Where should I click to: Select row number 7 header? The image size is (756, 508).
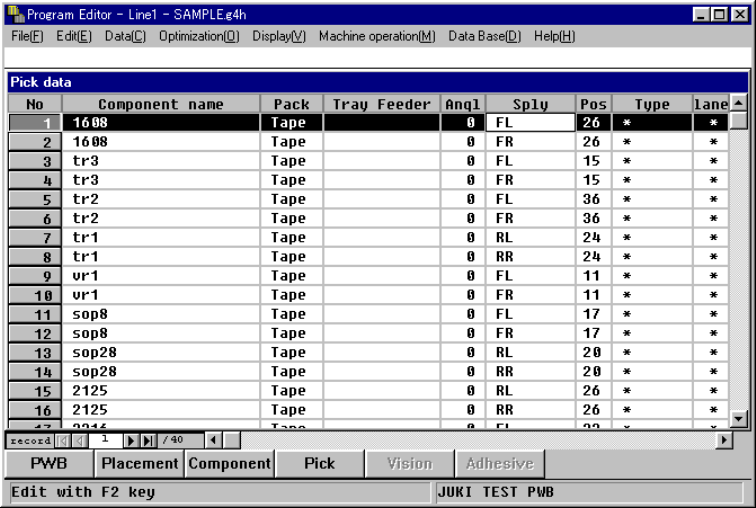click(x=35, y=238)
